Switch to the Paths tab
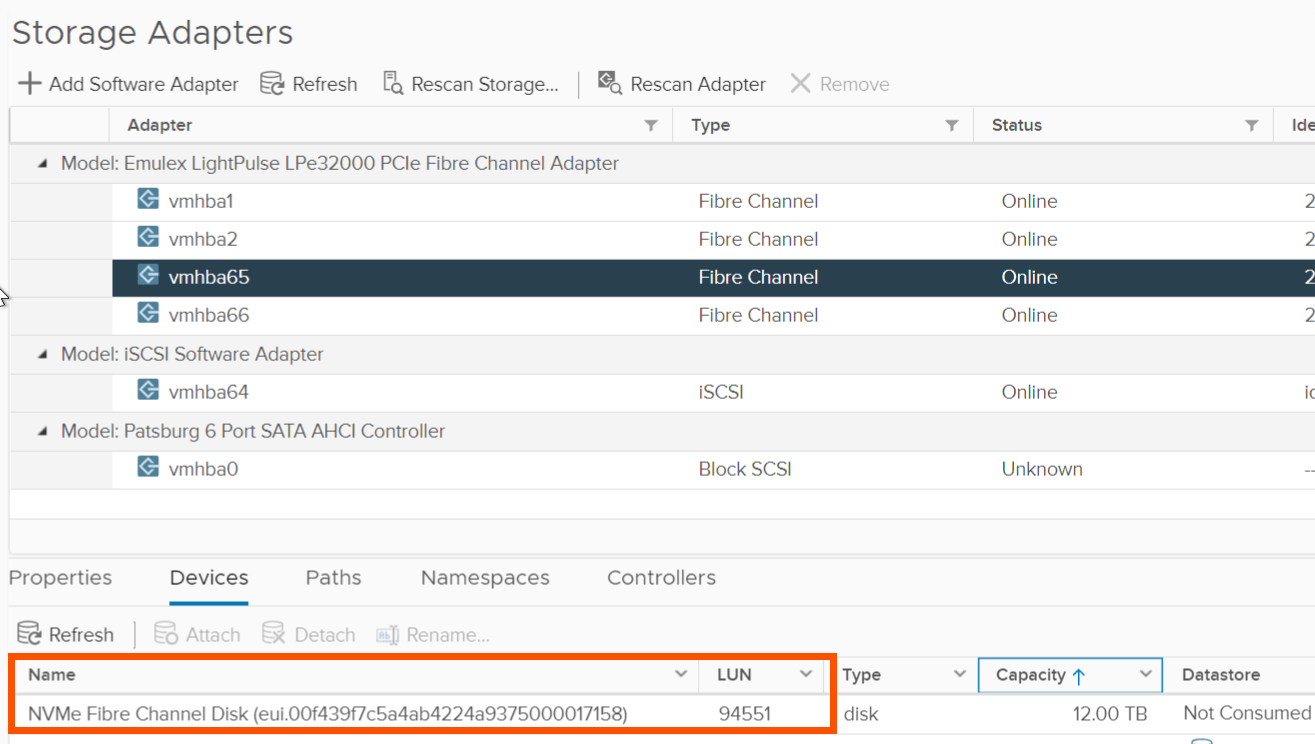1315x744 pixels. click(333, 577)
